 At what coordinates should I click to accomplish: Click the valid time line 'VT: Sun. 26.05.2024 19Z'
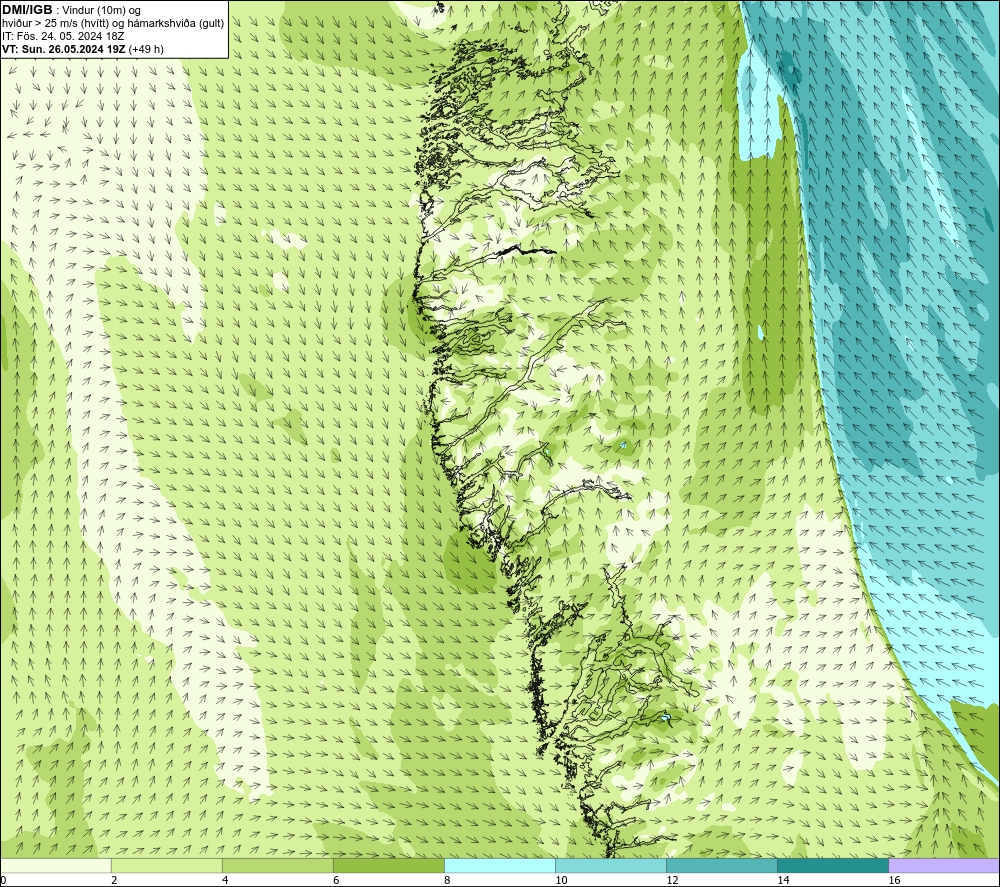(64, 49)
